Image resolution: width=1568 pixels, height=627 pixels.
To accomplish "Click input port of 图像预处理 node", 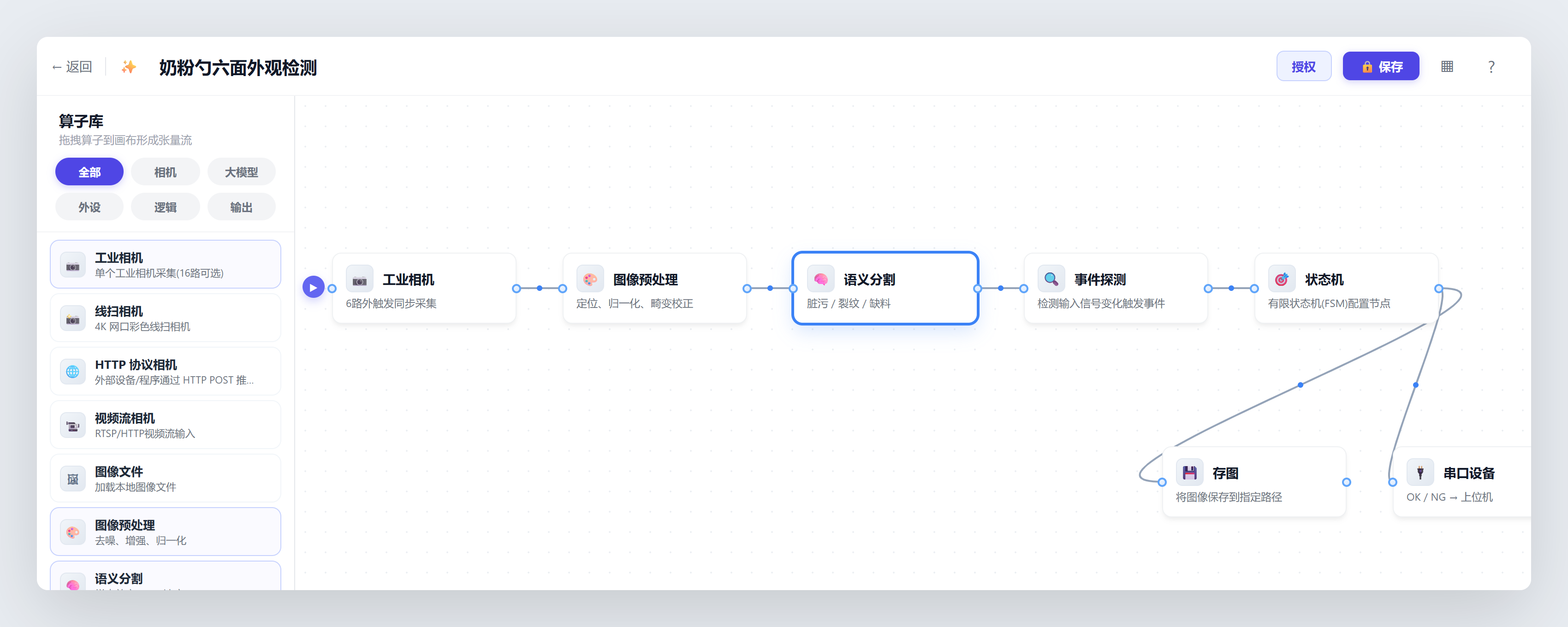I will (563, 289).
